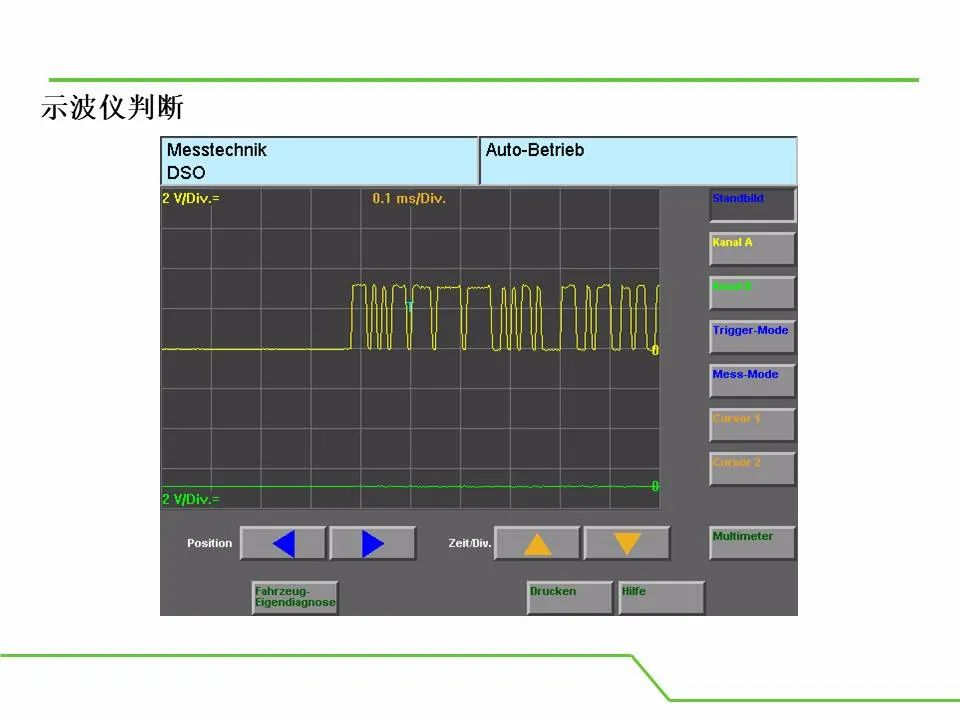
Task: Click the trigger marker T on waveform
Action: 410,307
